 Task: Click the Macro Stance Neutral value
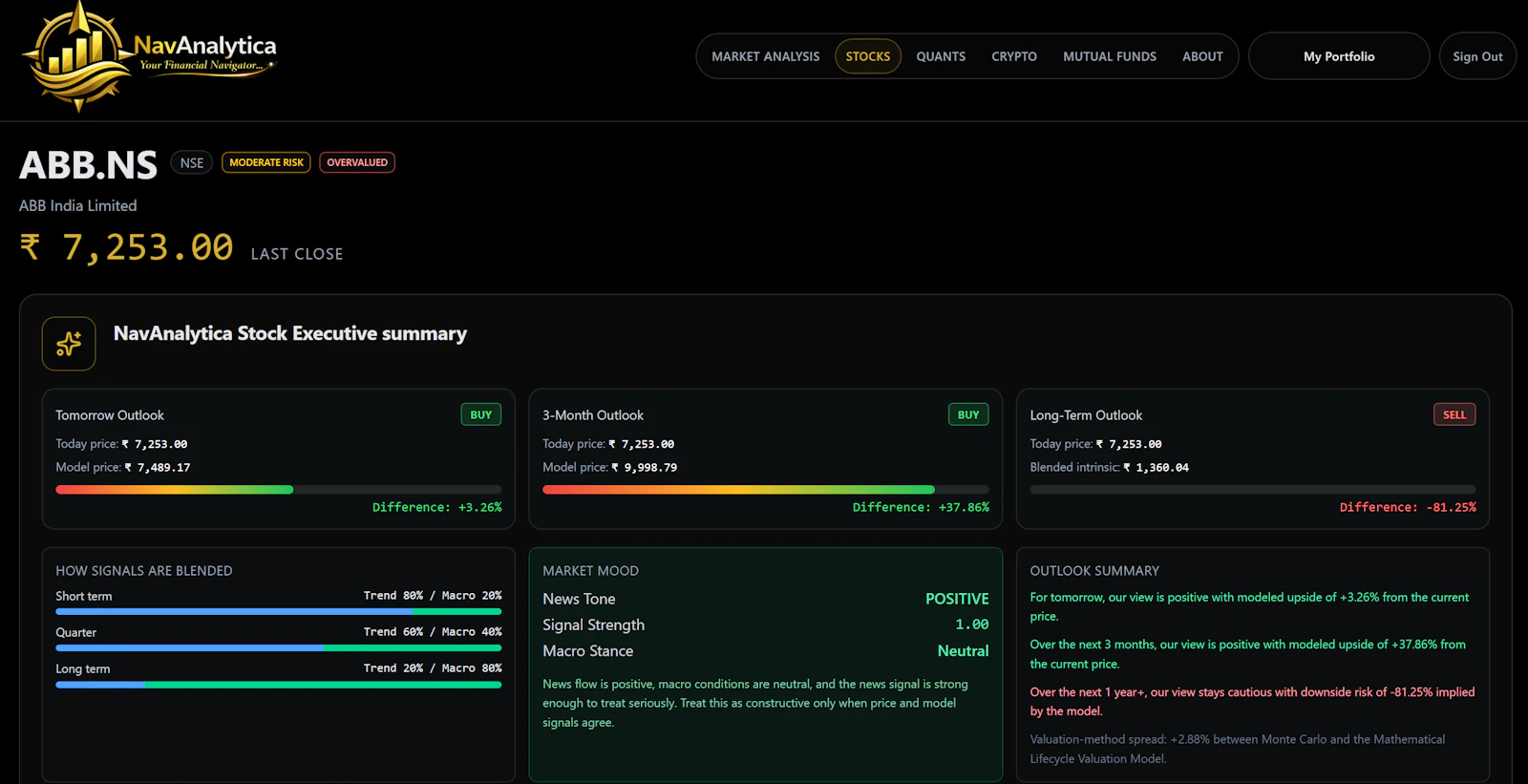(963, 651)
